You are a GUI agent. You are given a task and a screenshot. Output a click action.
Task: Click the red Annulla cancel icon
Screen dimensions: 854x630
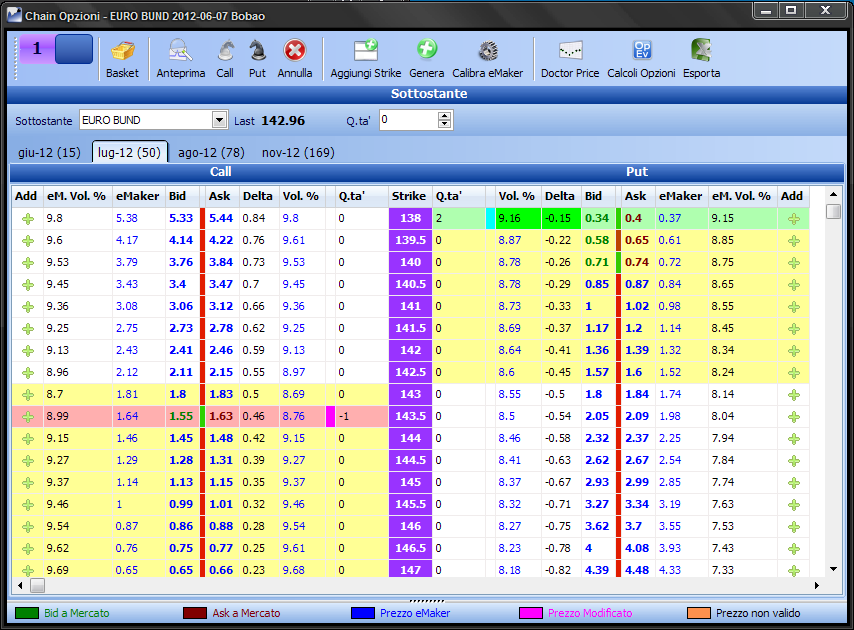(x=295, y=51)
